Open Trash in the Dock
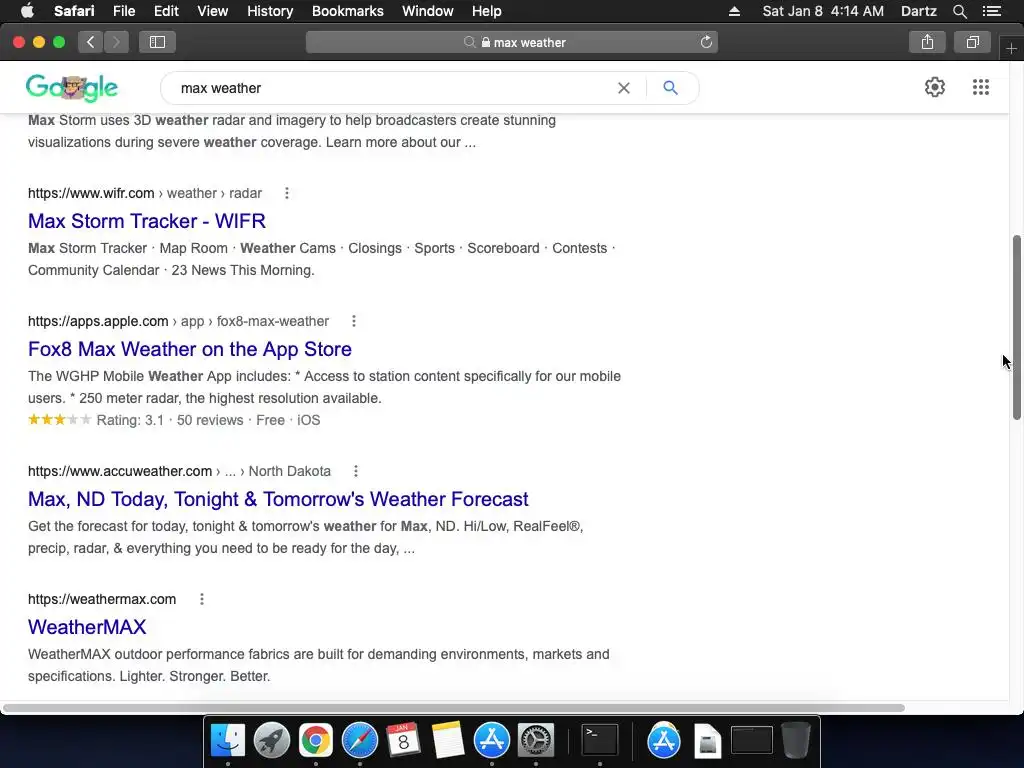Screen dimensions: 1024x768 tap(796, 741)
